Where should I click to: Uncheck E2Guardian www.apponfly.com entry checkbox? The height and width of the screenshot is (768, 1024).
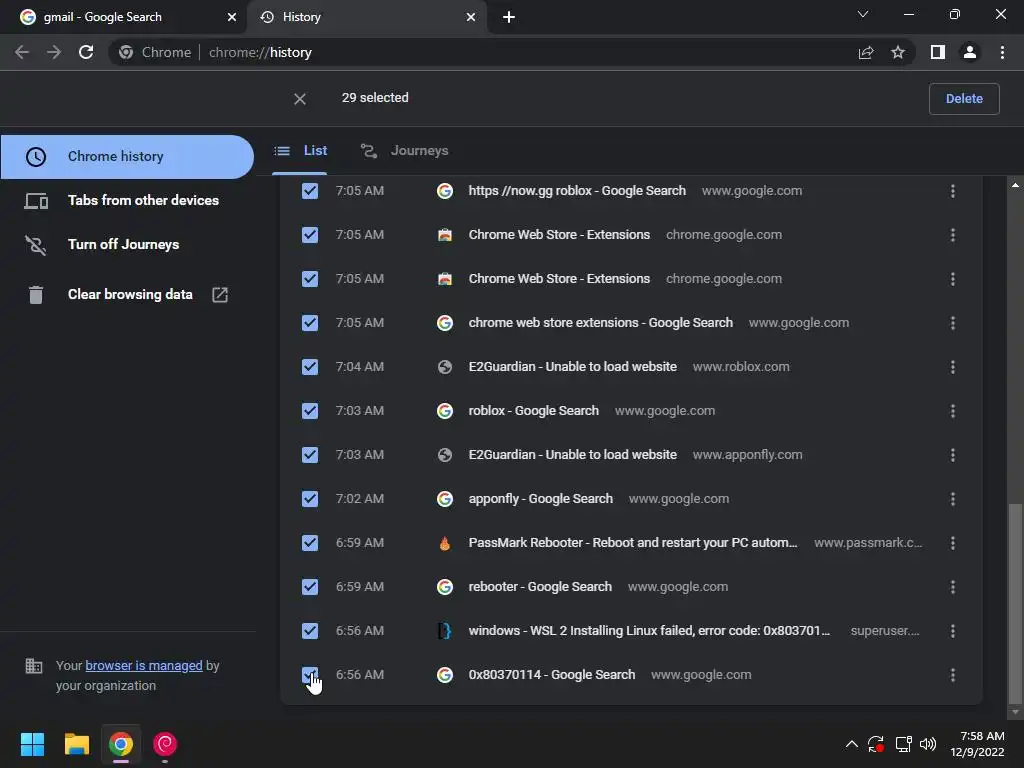(x=310, y=455)
